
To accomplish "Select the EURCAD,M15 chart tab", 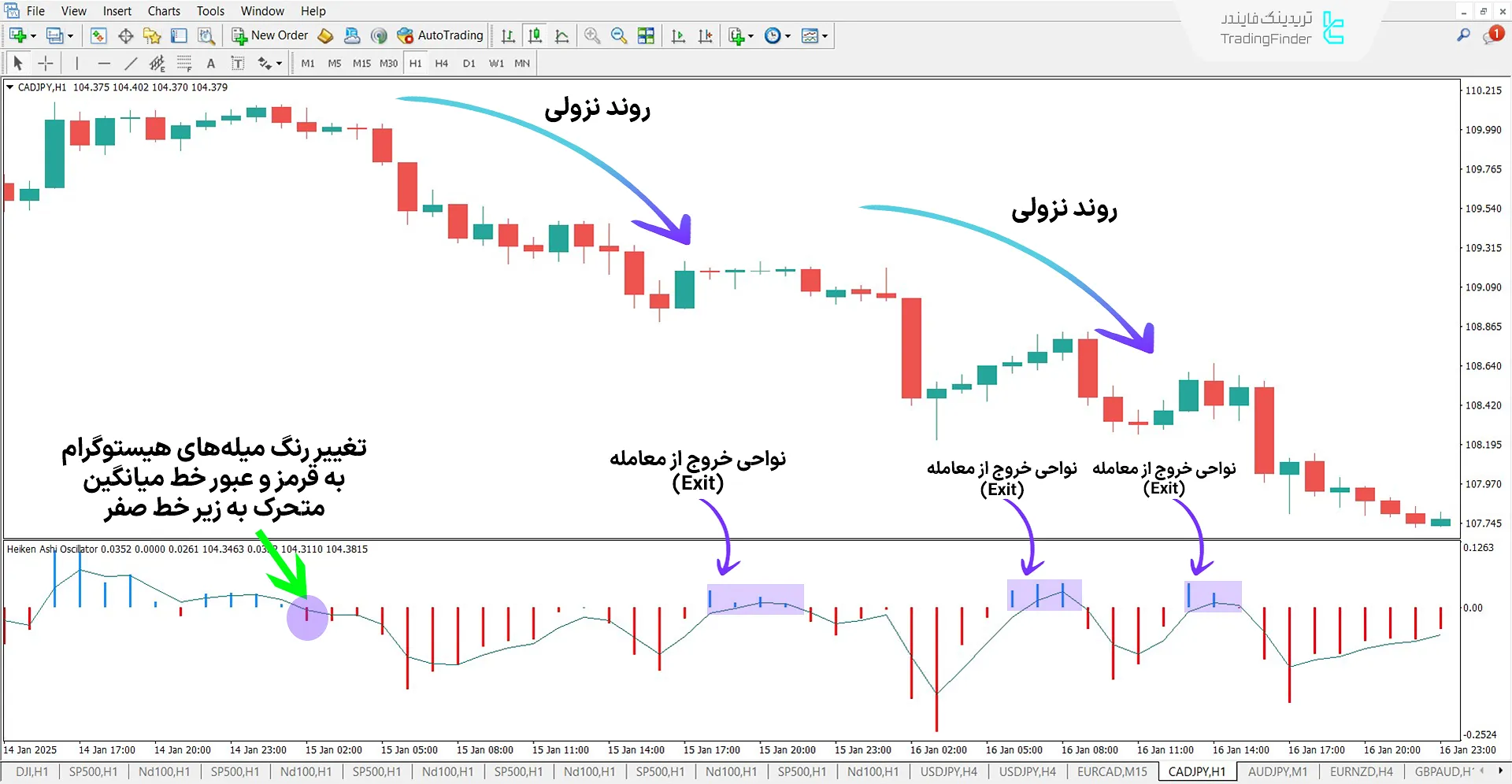I will [x=1110, y=771].
